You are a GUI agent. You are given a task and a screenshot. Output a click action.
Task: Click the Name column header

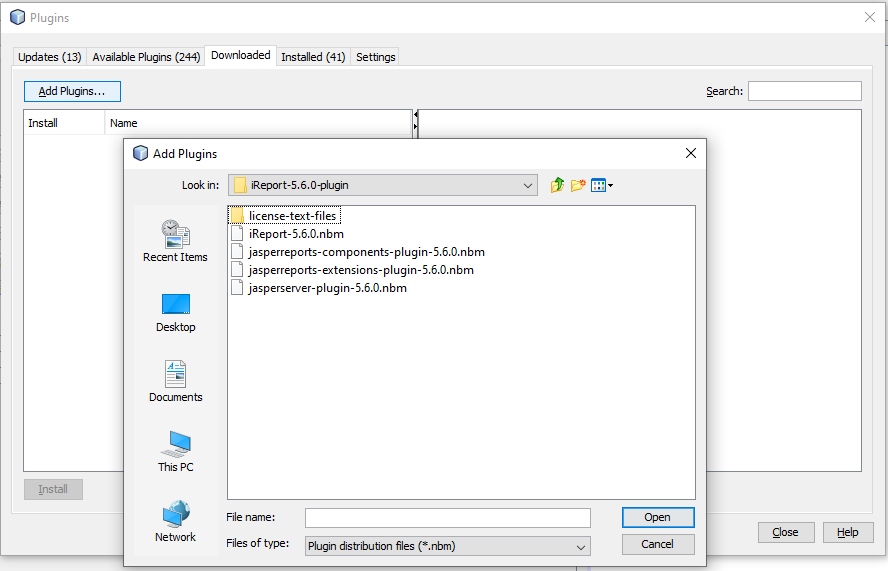258,123
